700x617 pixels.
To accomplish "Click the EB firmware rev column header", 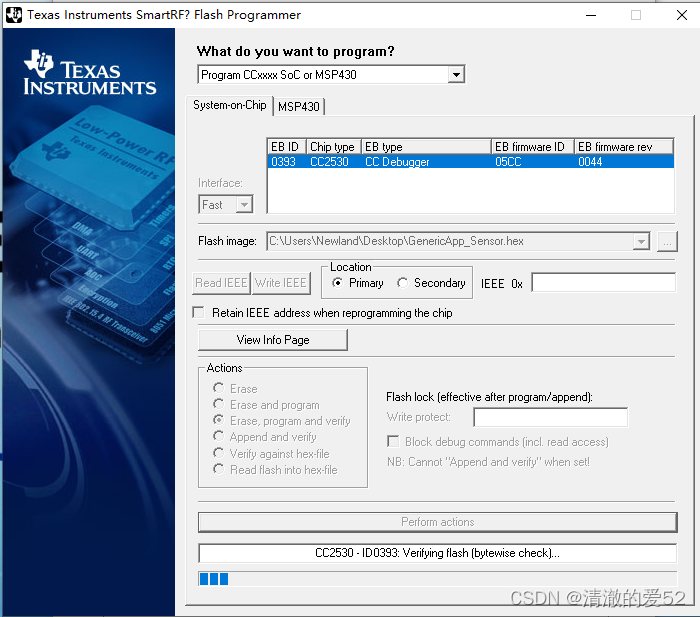I will click(624, 147).
